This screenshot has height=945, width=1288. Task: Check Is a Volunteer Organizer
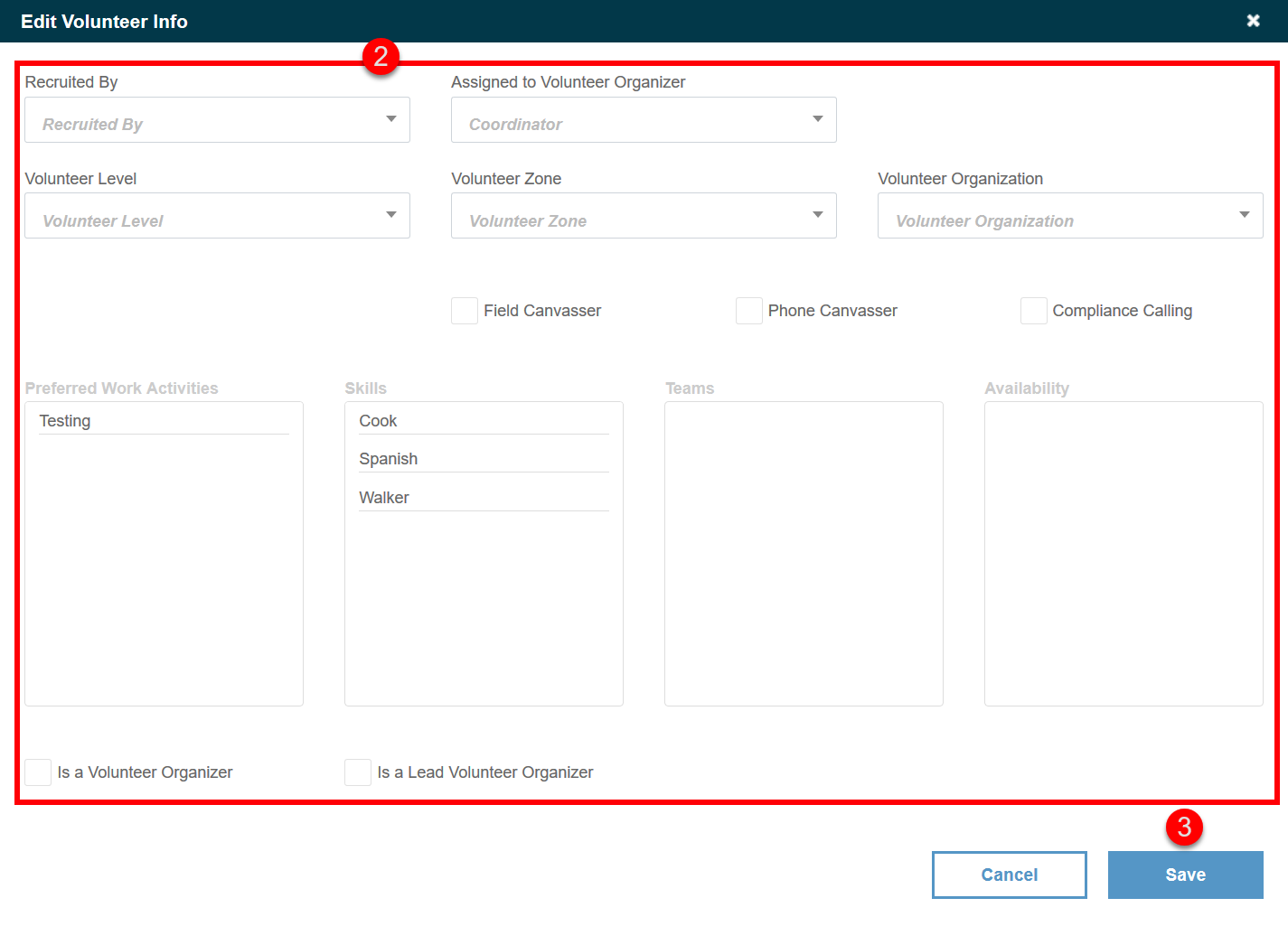click(37, 772)
